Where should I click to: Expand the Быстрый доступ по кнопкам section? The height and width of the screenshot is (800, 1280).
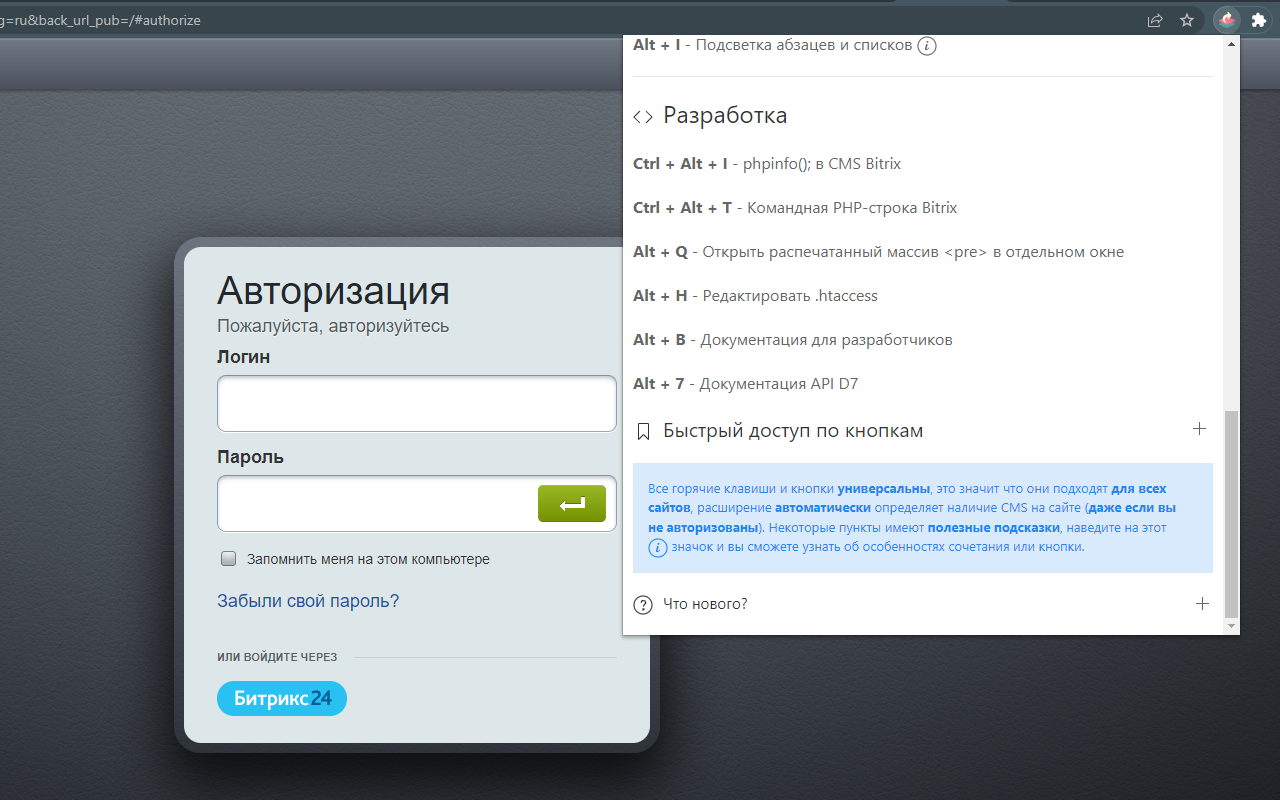[1200, 429]
